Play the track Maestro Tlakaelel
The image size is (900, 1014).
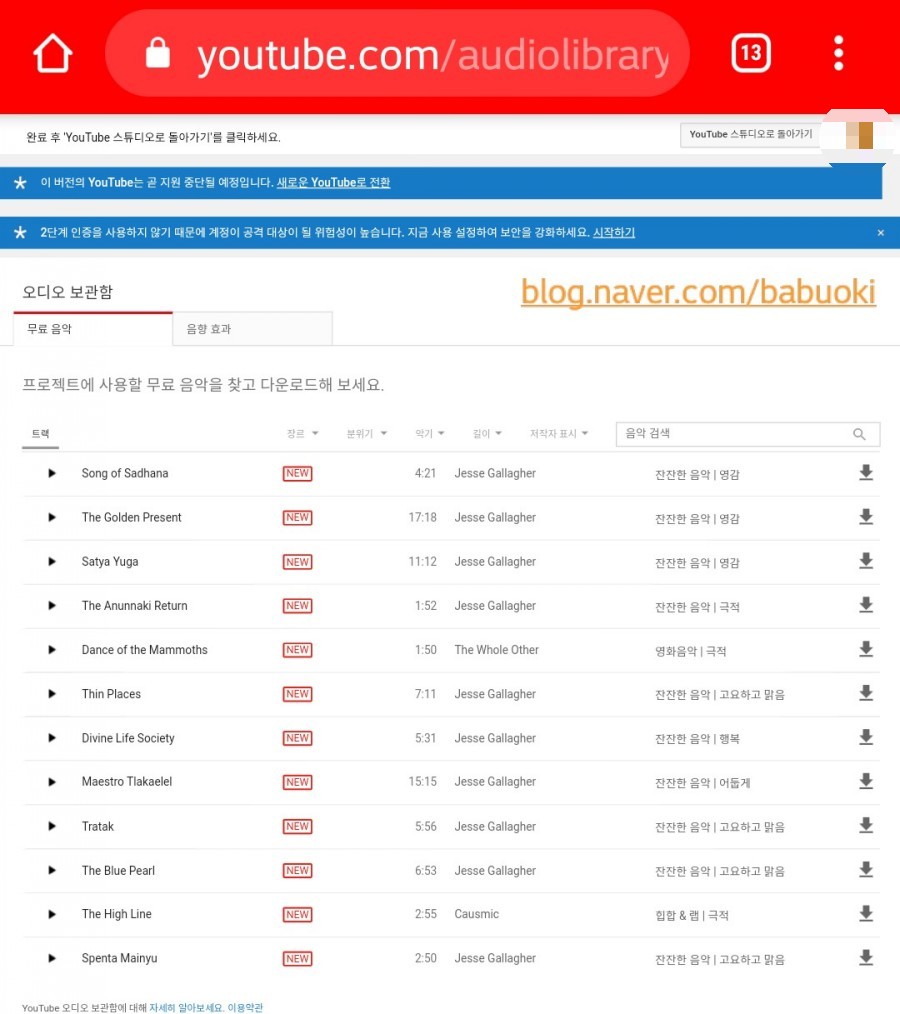(x=52, y=782)
